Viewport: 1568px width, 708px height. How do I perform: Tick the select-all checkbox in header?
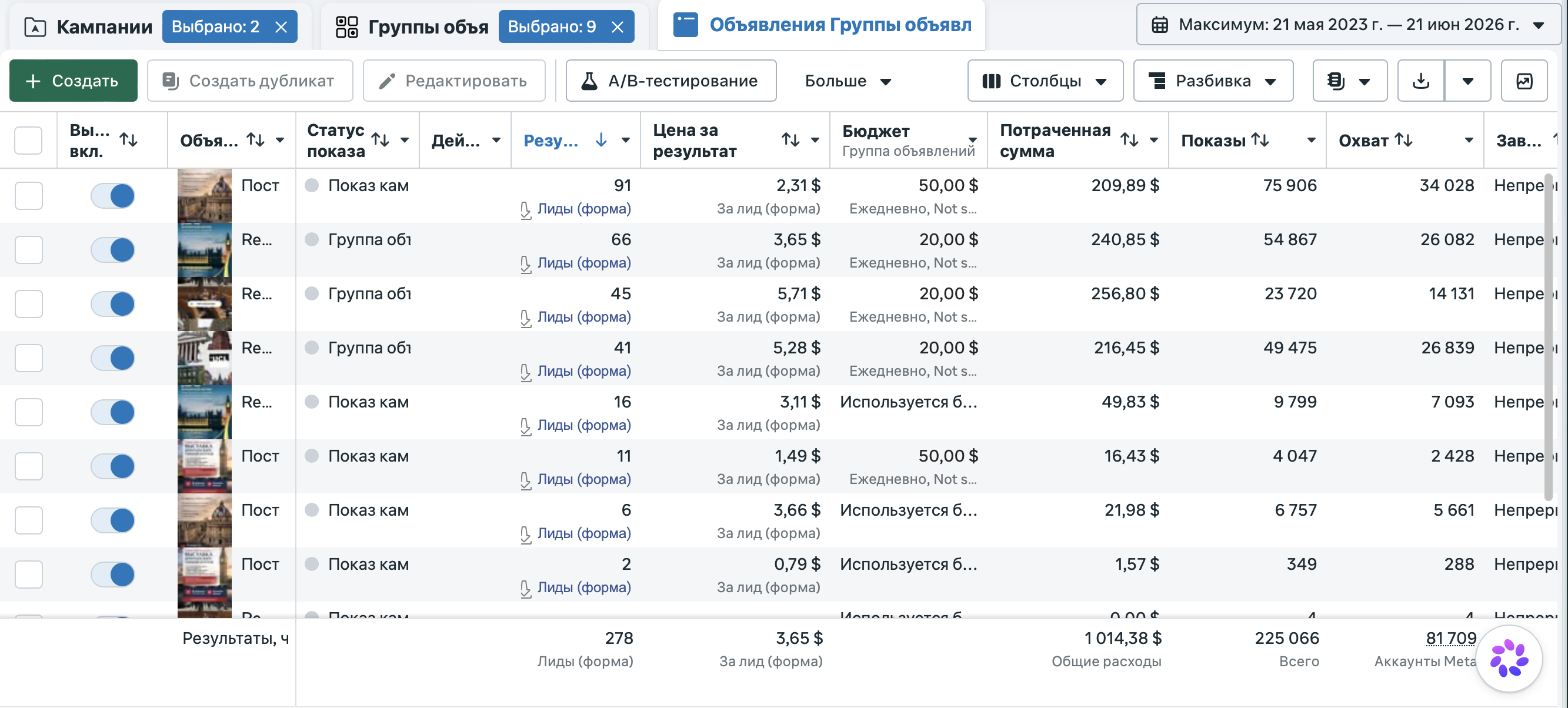pos(28,140)
